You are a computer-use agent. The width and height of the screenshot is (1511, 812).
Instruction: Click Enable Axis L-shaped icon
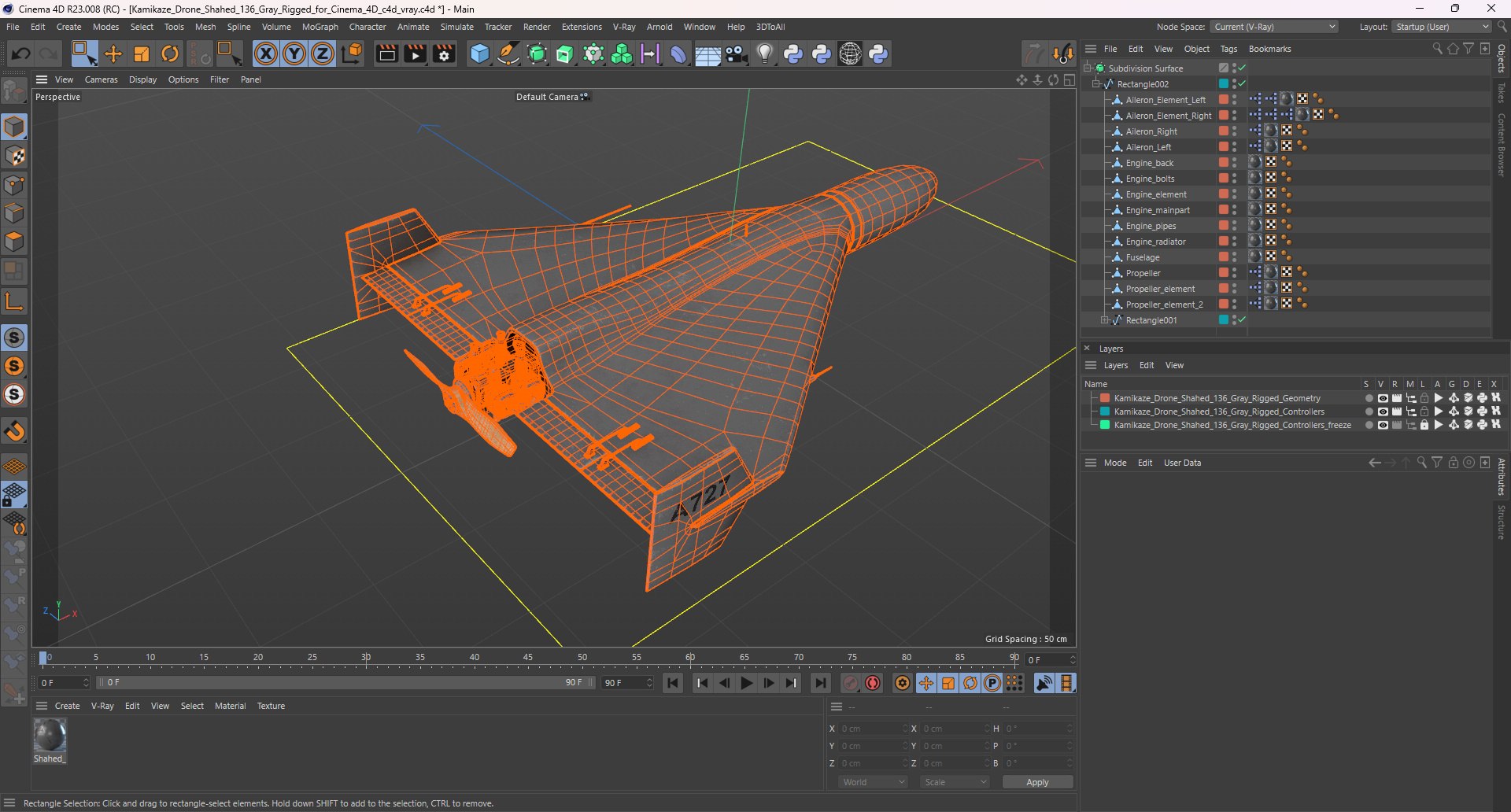[14, 301]
